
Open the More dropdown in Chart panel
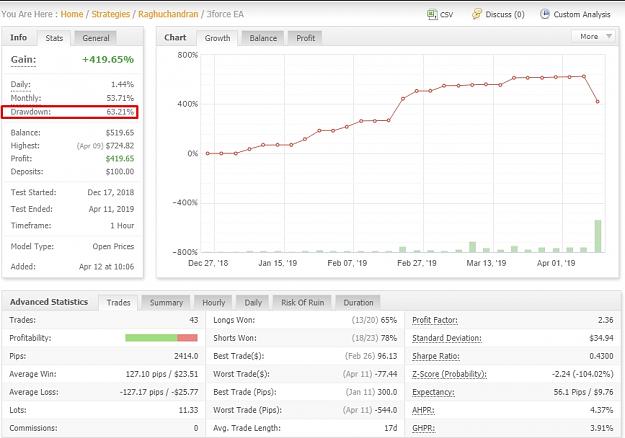click(x=594, y=36)
